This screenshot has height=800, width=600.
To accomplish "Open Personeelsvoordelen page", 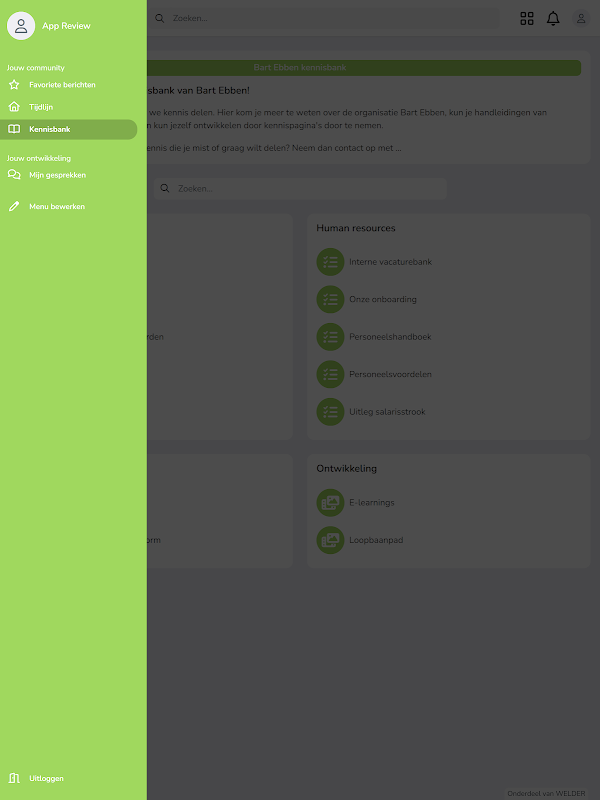I will [390, 374].
